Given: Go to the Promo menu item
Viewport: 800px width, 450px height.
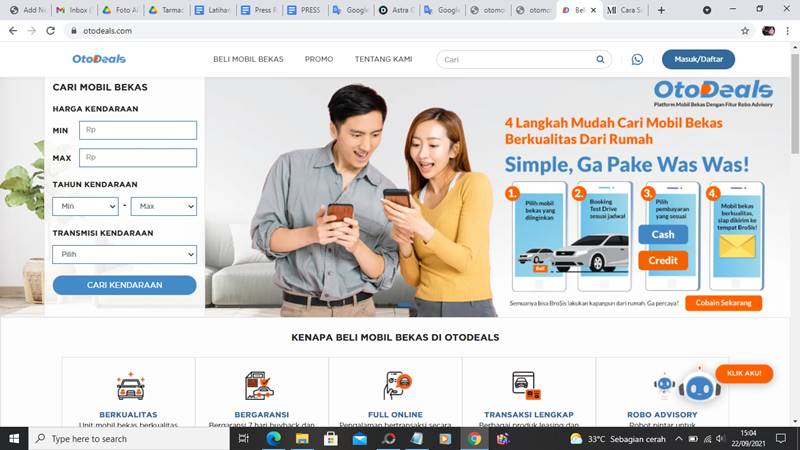Looking at the screenshot, I should tap(319, 59).
